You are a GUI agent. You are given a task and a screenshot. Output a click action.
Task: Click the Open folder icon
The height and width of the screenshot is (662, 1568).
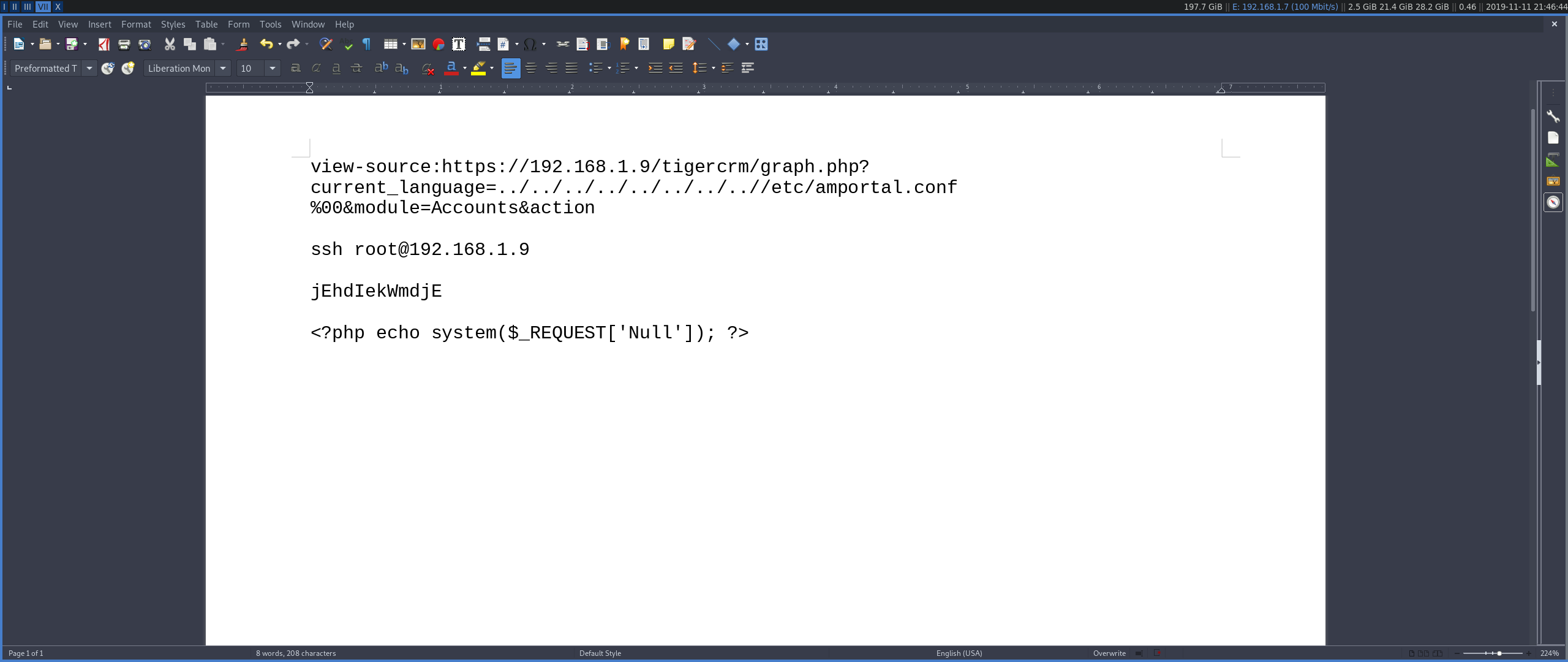pyautogui.click(x=45, y=44)
